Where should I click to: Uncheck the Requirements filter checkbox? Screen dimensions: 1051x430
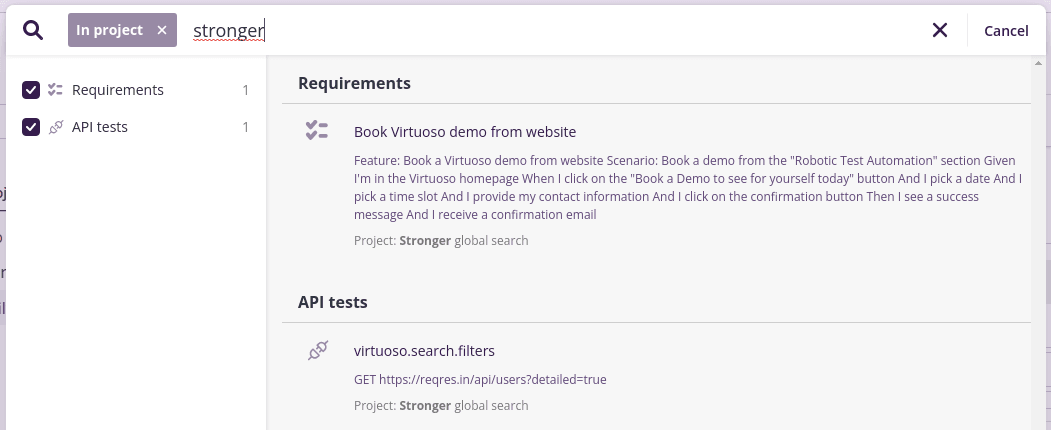tap(31, 90)
